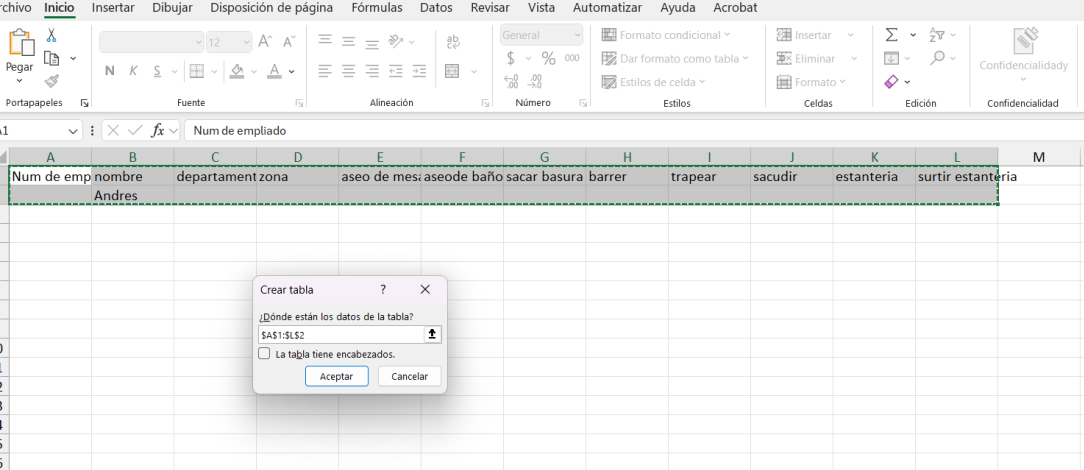Click the Cut scissors icon
The height and width of the screenshot is (470, 1084).
click(x=51, y=35)
